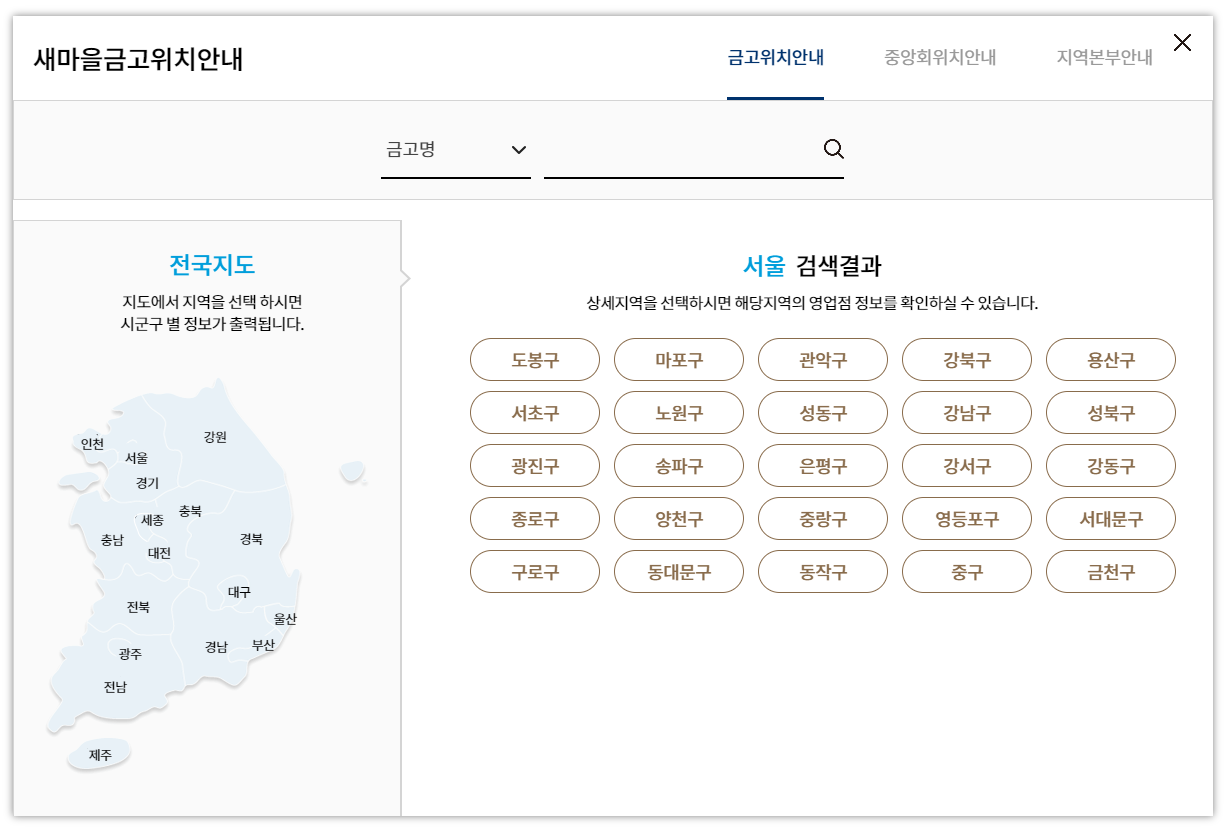Select 강서구 district button
The height and width of the screenshot is (832, 1231).
(x=967, y=466)
